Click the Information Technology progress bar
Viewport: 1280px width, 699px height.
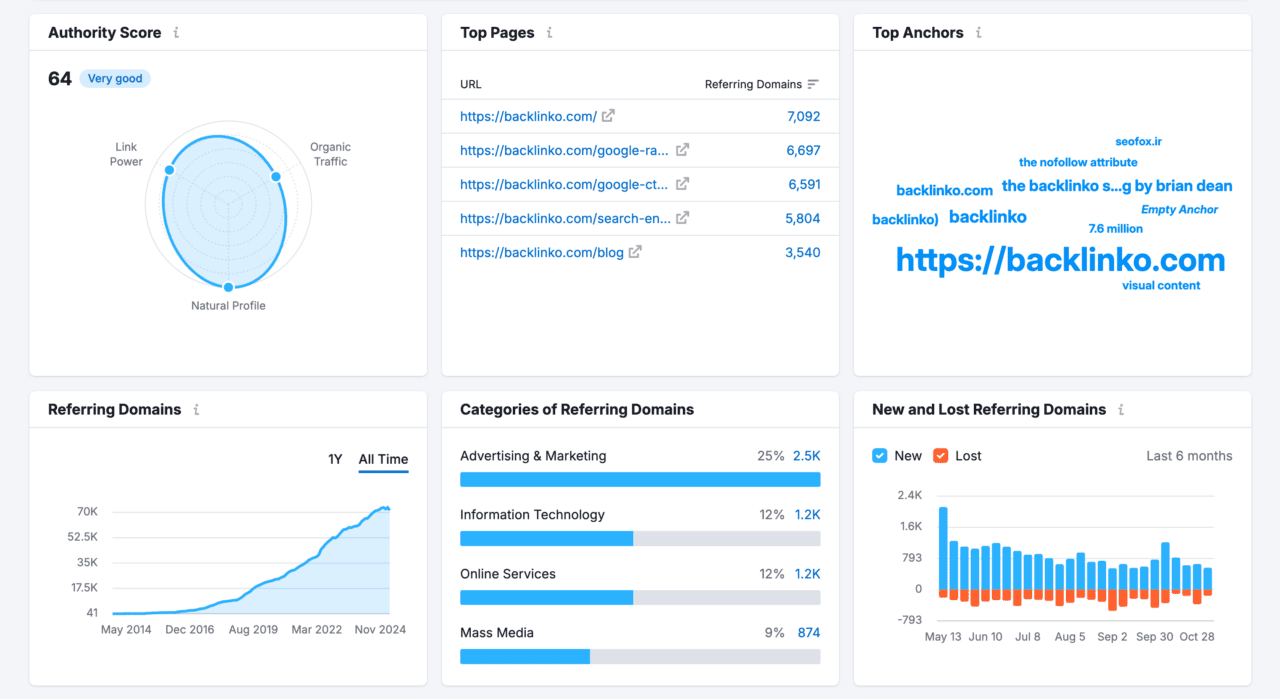pyautogui.click(x=640, y=538)
